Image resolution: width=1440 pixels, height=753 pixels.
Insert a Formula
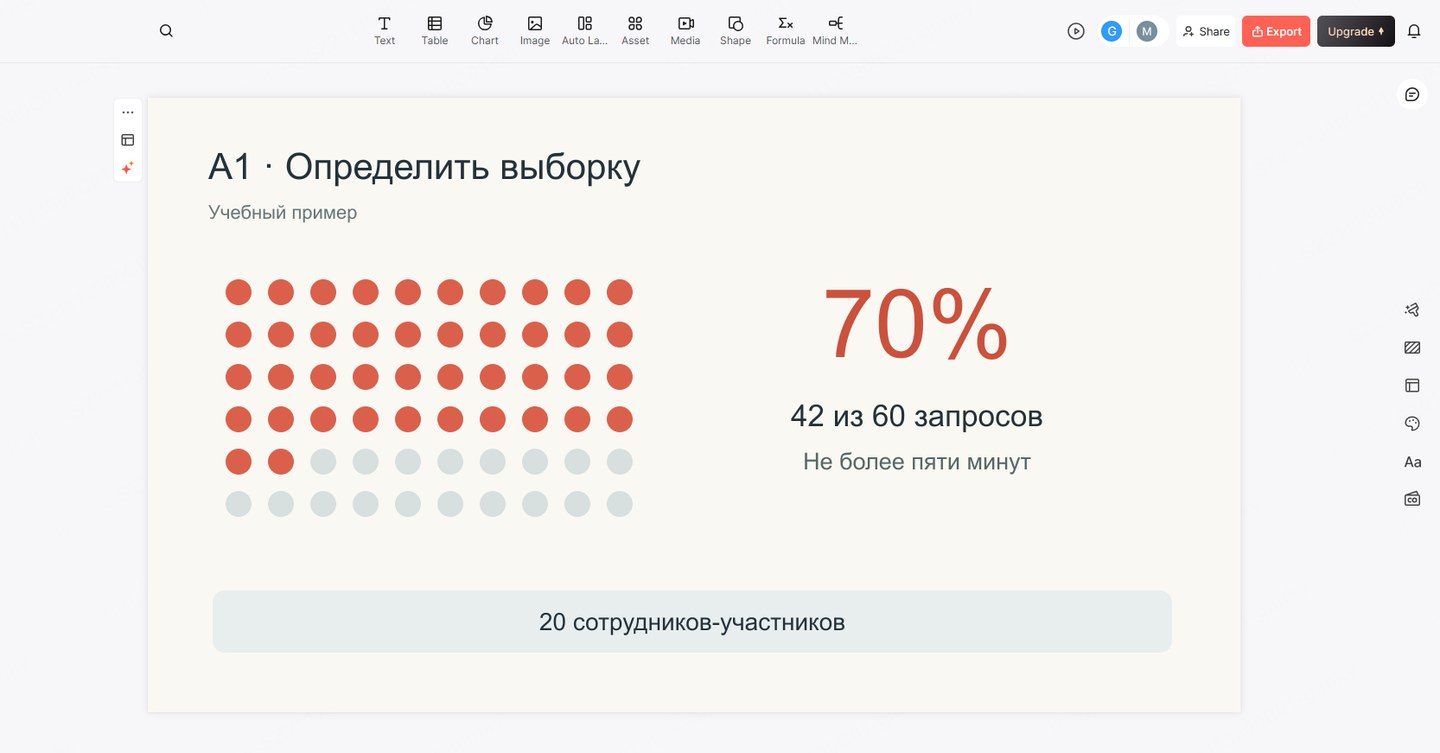point(785,31)
